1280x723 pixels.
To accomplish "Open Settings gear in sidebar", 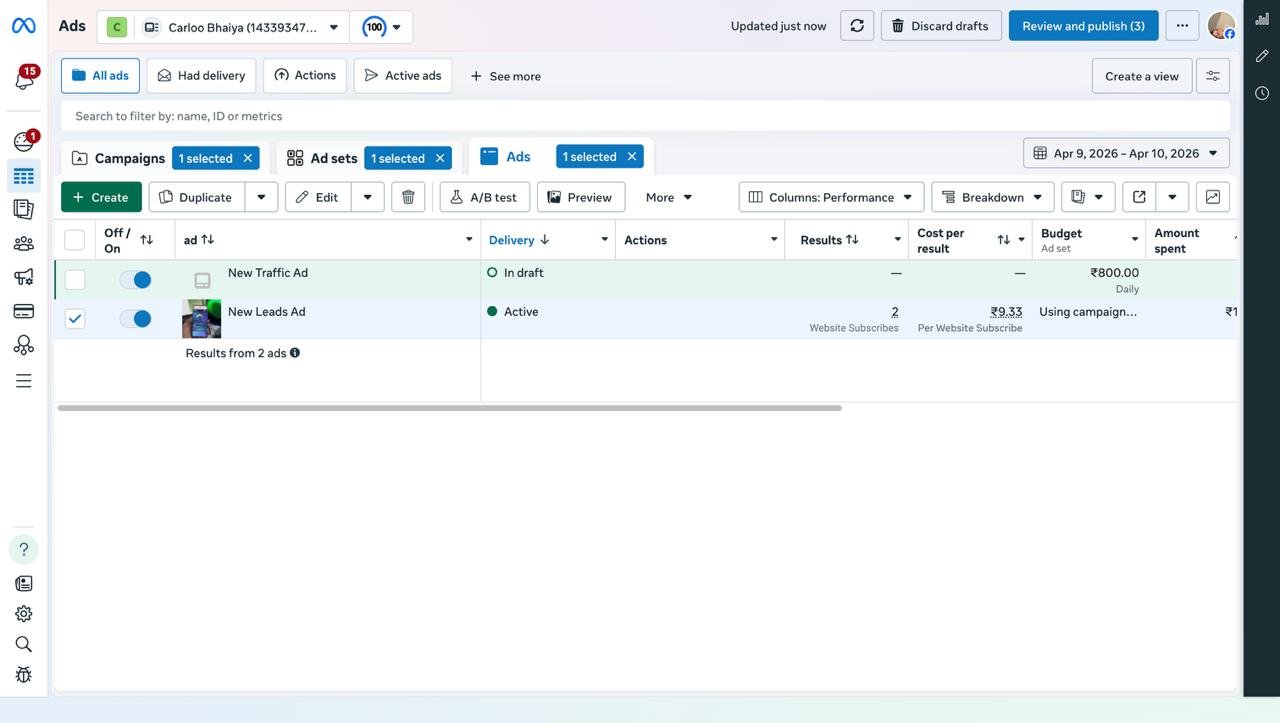I will tap(24, 614).
